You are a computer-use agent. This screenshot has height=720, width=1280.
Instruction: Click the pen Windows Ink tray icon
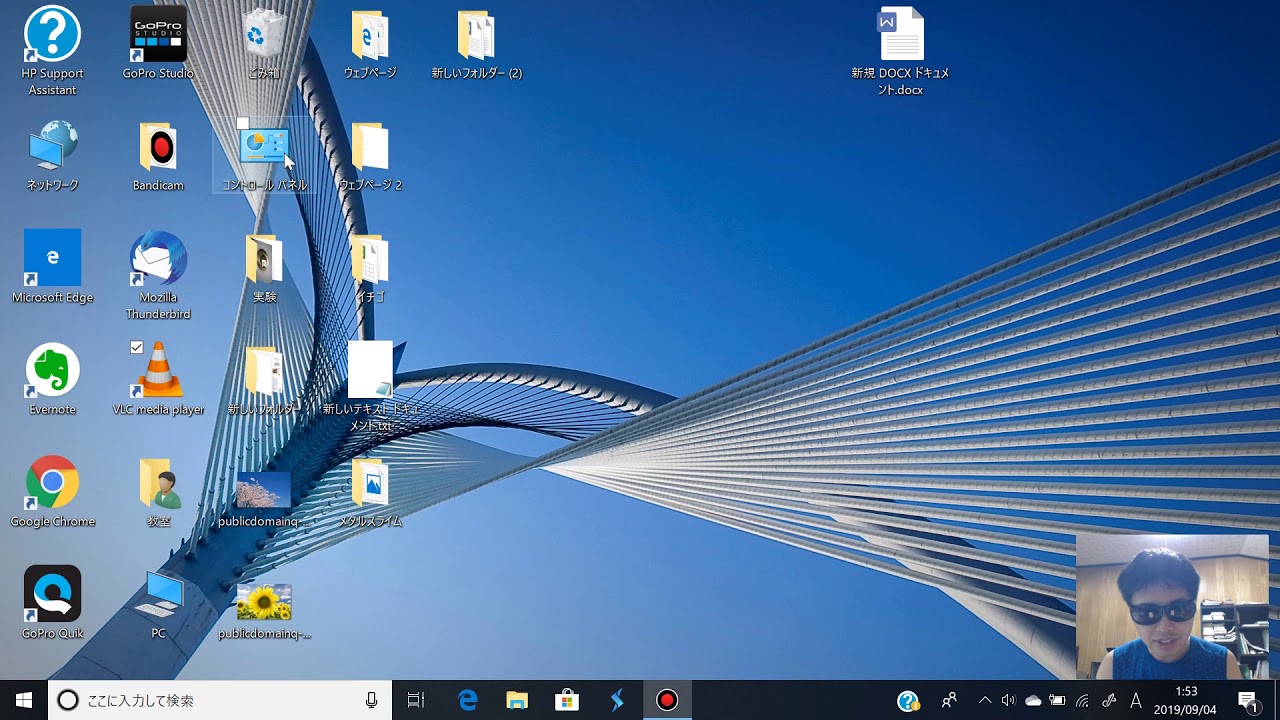click(x=1109, y=700)
